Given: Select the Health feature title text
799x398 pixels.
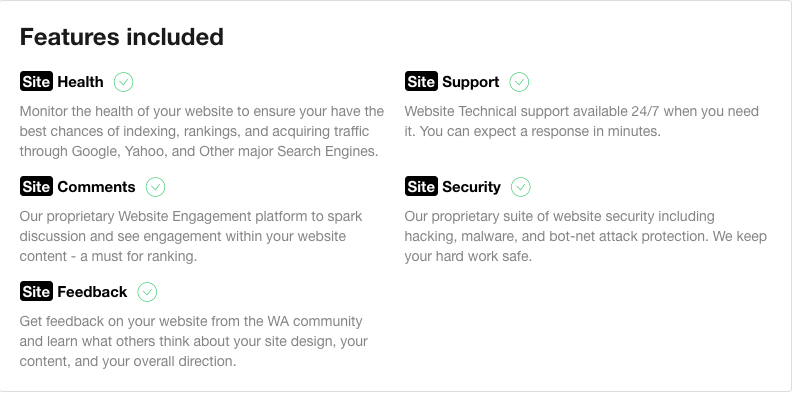Looking at the screenshot, I should click(81, 82).
